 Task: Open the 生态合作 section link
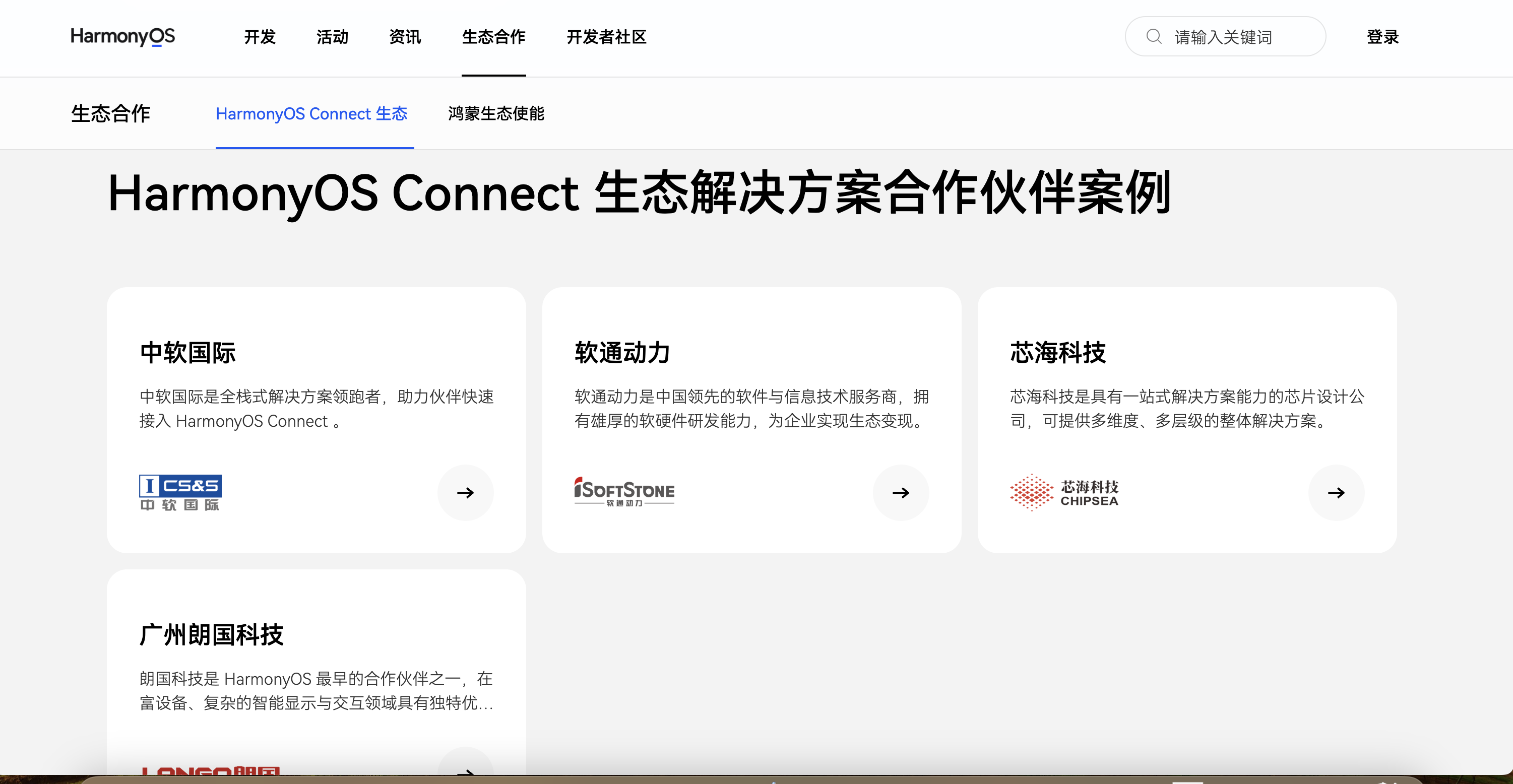pos(110,114)
